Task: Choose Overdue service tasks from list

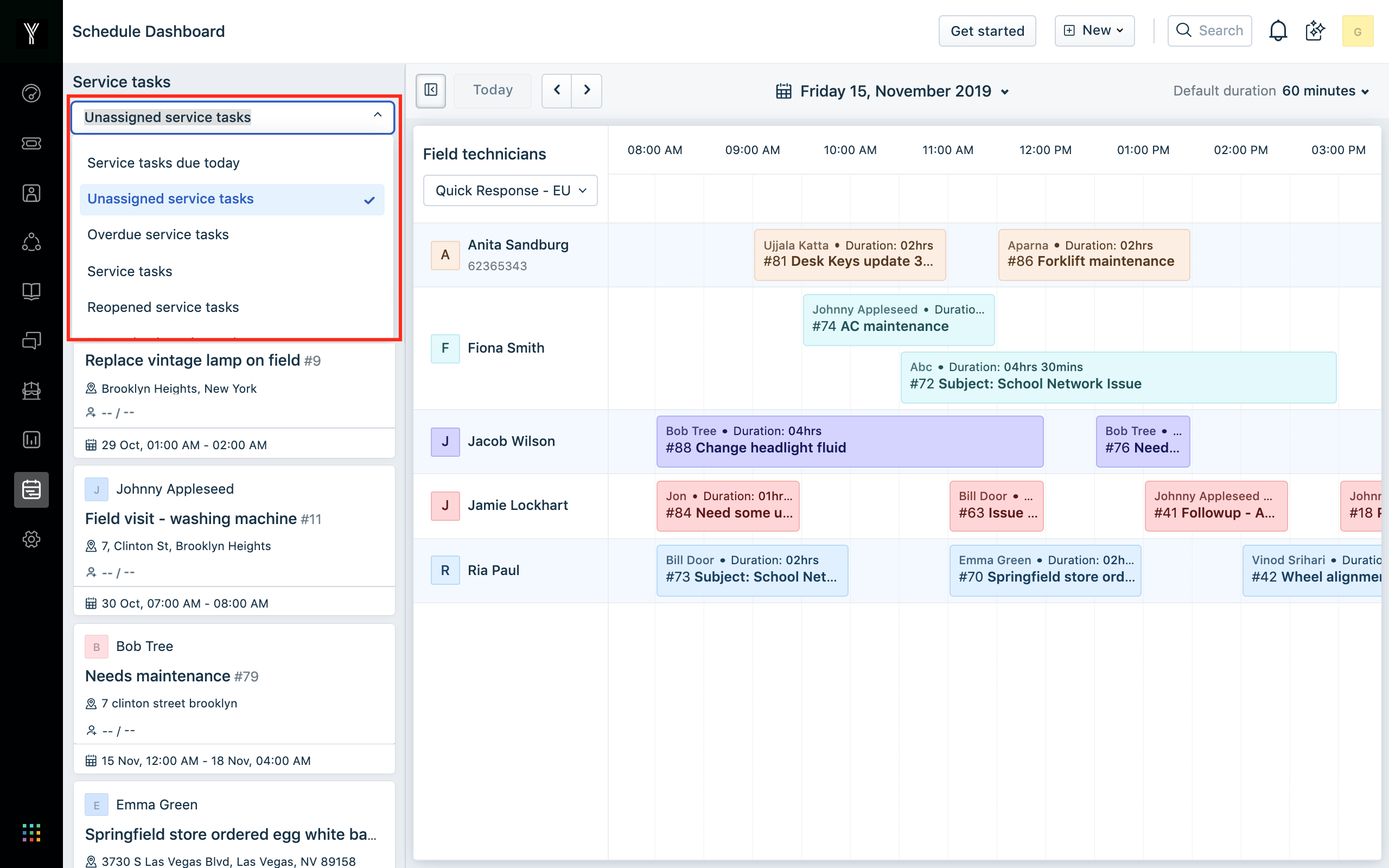Action: (x=158, y=235)
